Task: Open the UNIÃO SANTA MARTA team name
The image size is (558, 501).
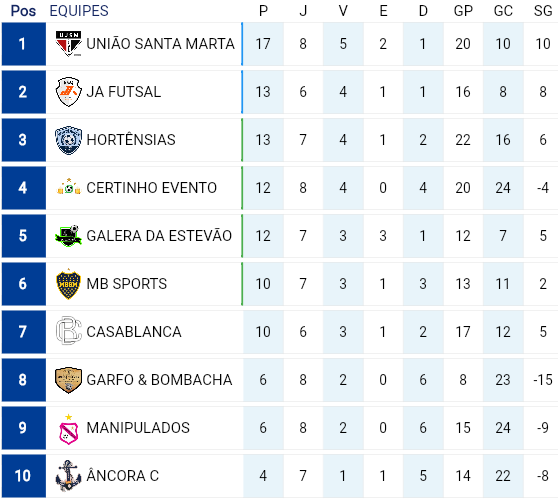Action: [x=160, y=44]
